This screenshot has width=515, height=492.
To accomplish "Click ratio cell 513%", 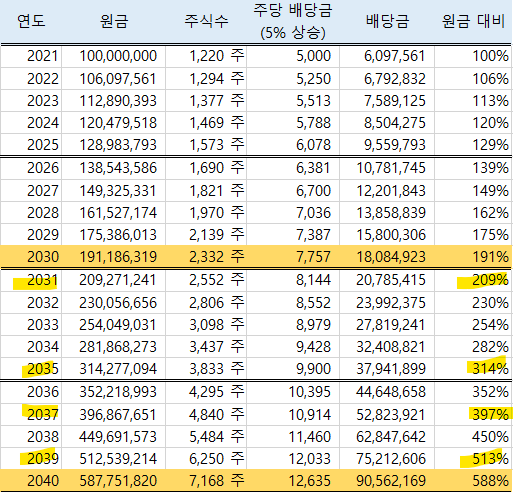I will pos(491,459).
